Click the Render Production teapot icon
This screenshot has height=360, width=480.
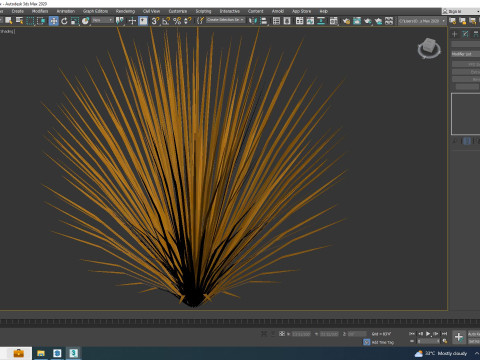(368, 21)
